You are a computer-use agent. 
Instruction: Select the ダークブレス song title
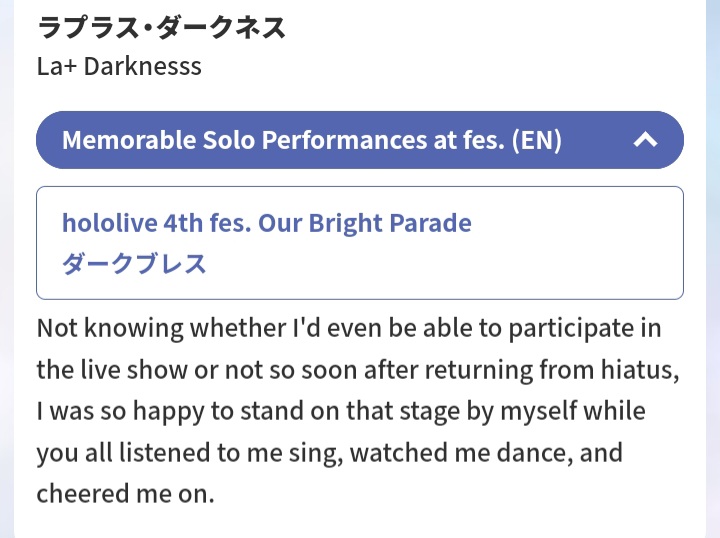[x=134, y=264]
